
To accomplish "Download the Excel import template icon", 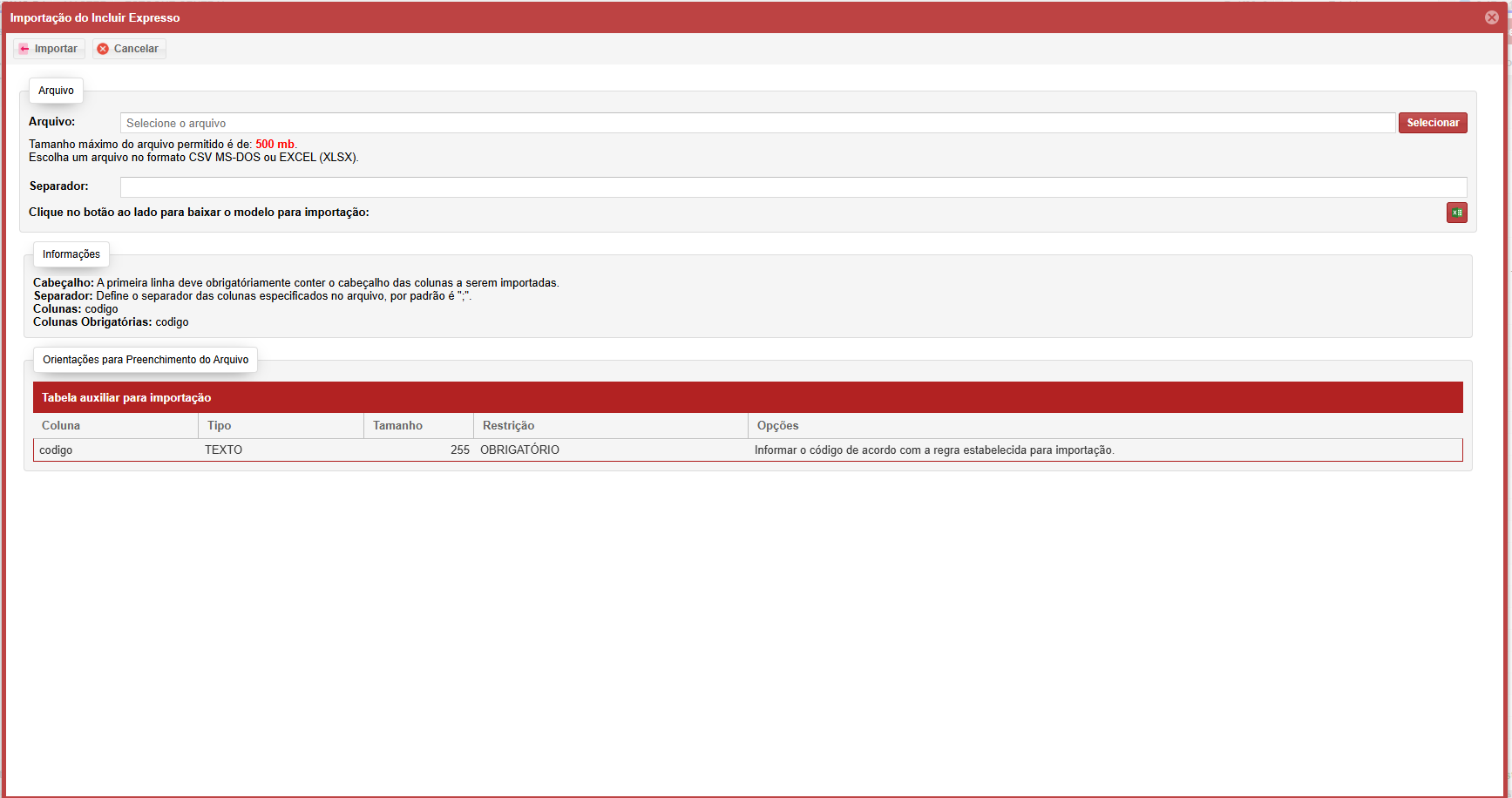I will (x=1456, y=213).
